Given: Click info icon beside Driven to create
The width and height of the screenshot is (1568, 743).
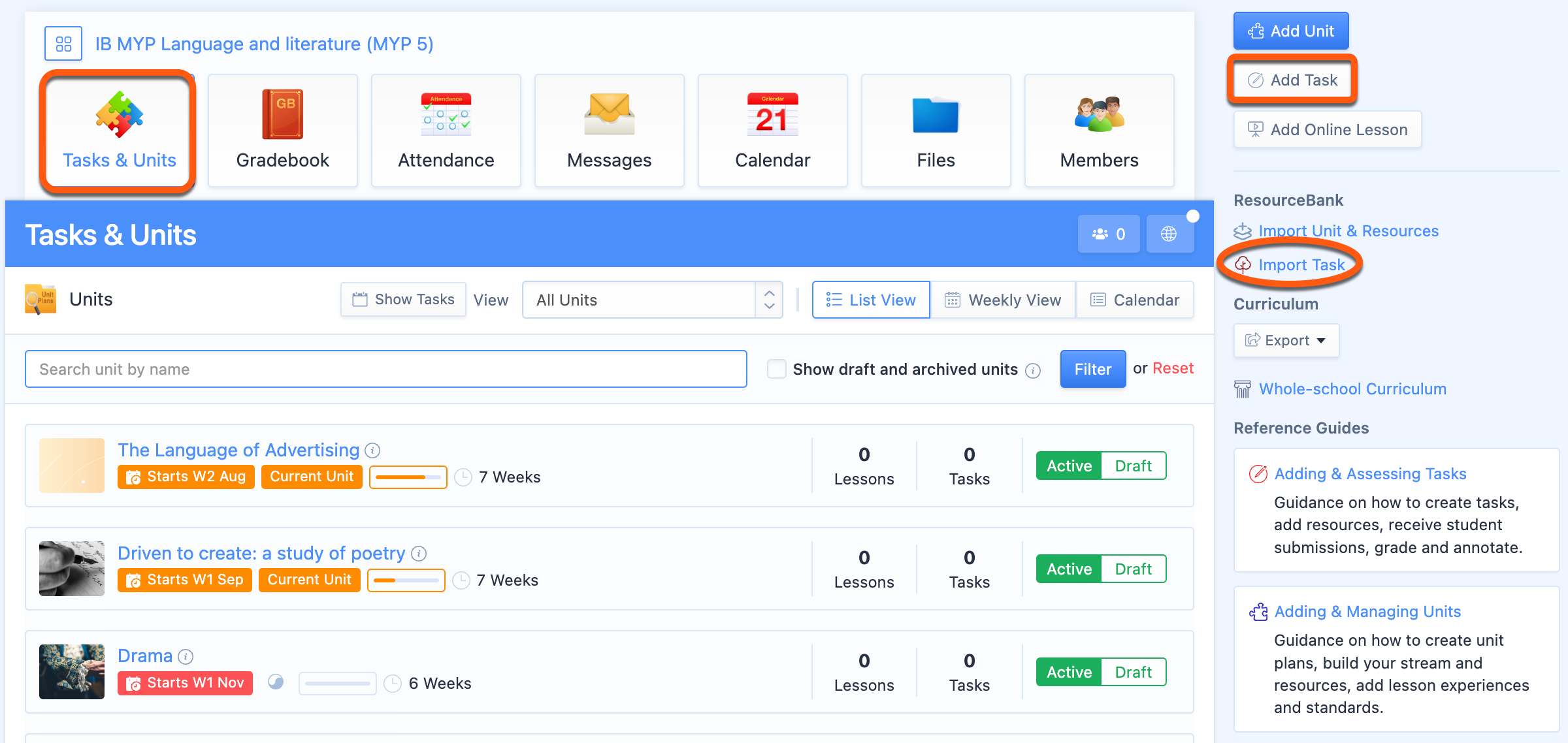Looking at the screenshot, I should (419, 554).
